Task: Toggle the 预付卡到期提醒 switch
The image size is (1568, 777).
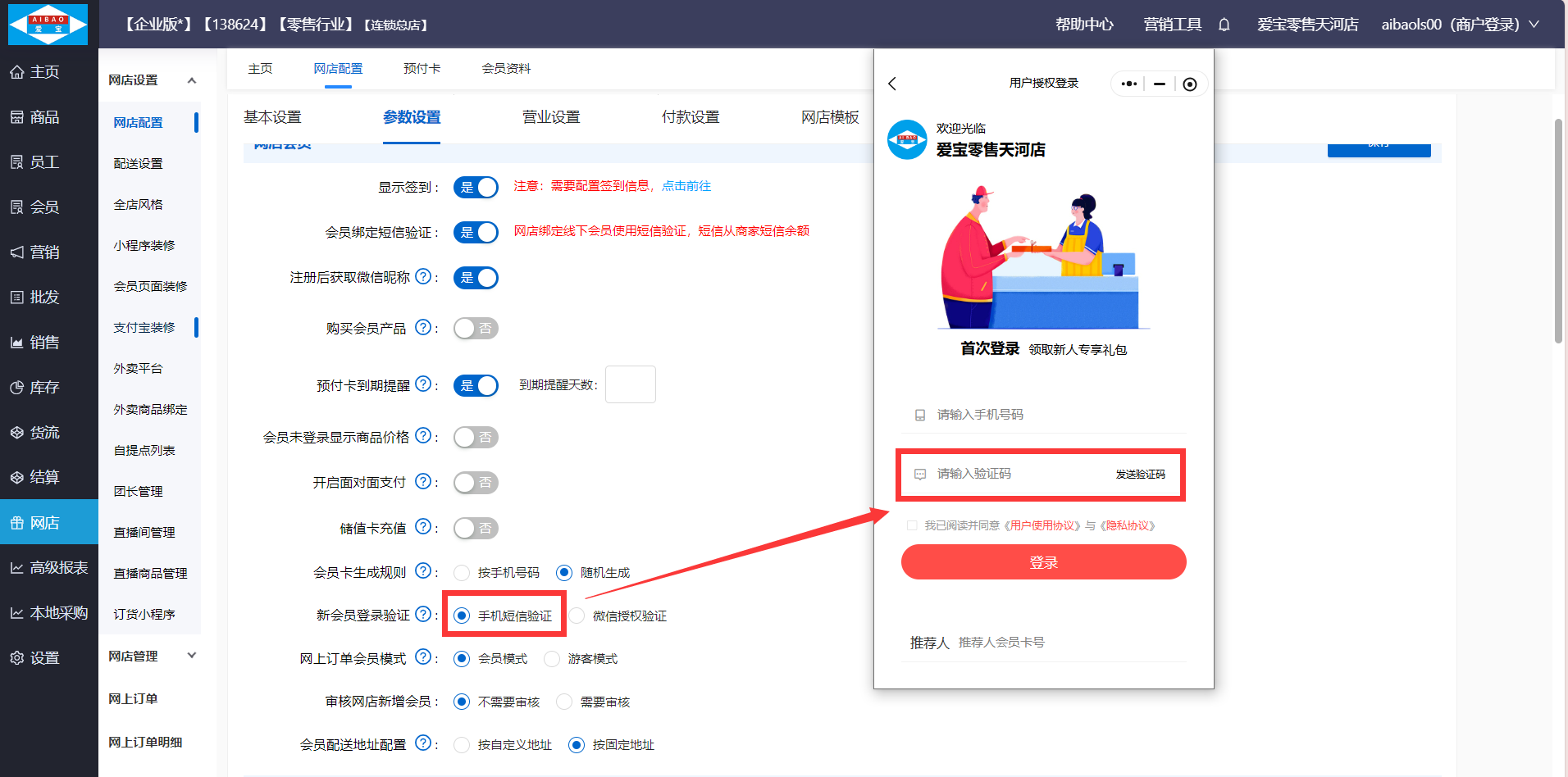Action: point(476,385)
